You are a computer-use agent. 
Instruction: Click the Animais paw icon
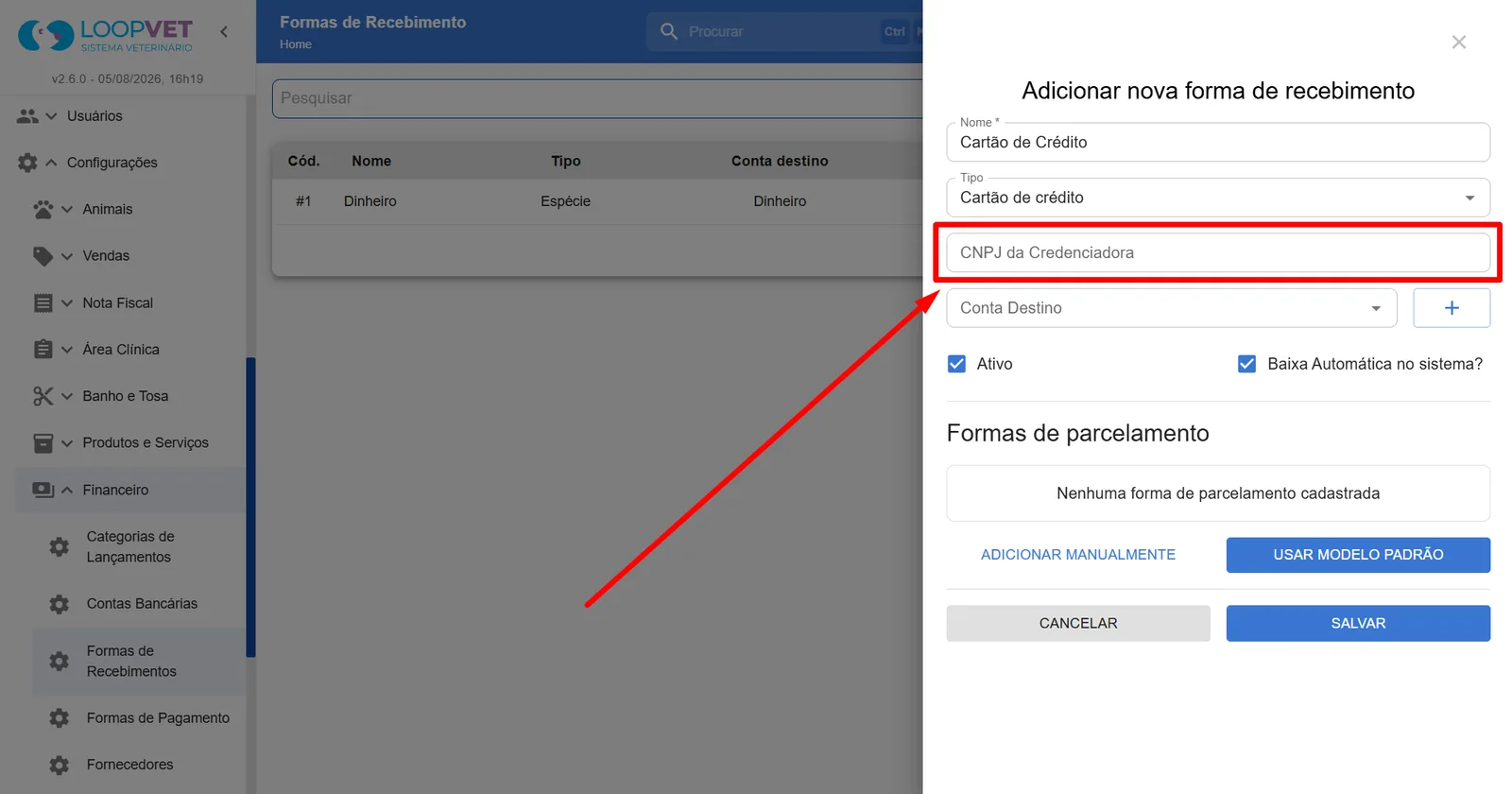tap(43, 209)
